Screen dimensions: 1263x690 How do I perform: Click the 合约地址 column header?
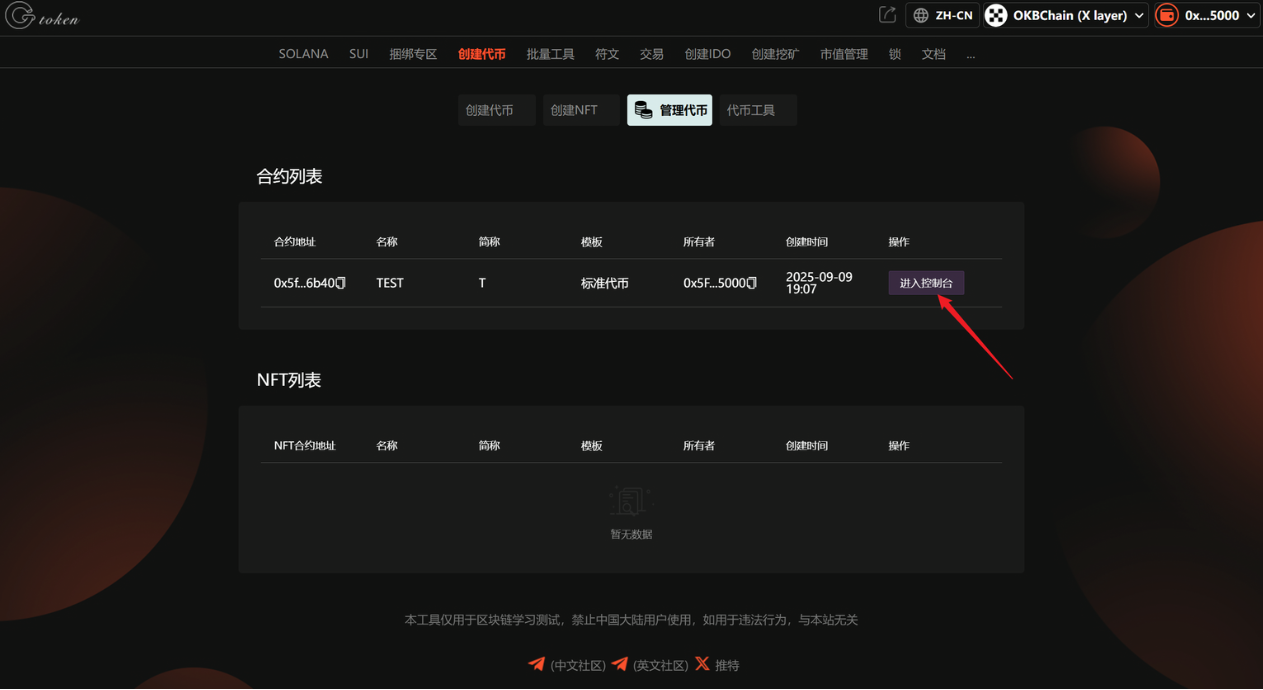pos(295,242)
